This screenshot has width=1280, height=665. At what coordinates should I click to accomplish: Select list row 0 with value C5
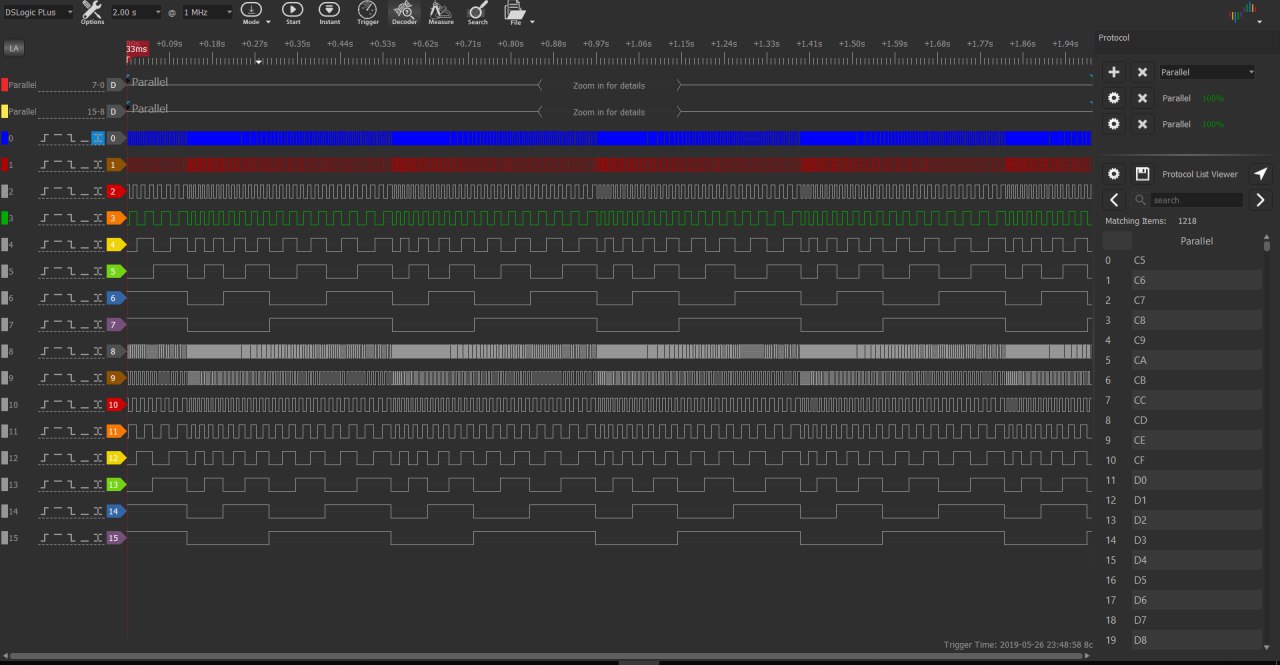1182,260
